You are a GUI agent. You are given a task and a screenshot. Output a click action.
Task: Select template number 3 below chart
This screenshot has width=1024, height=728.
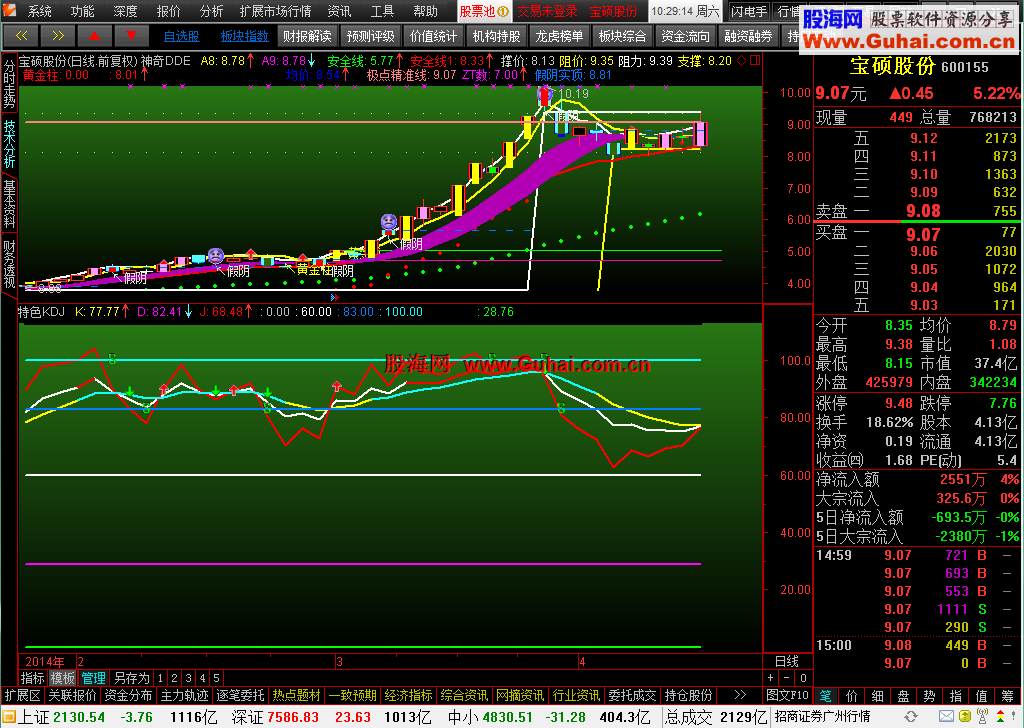188,678
